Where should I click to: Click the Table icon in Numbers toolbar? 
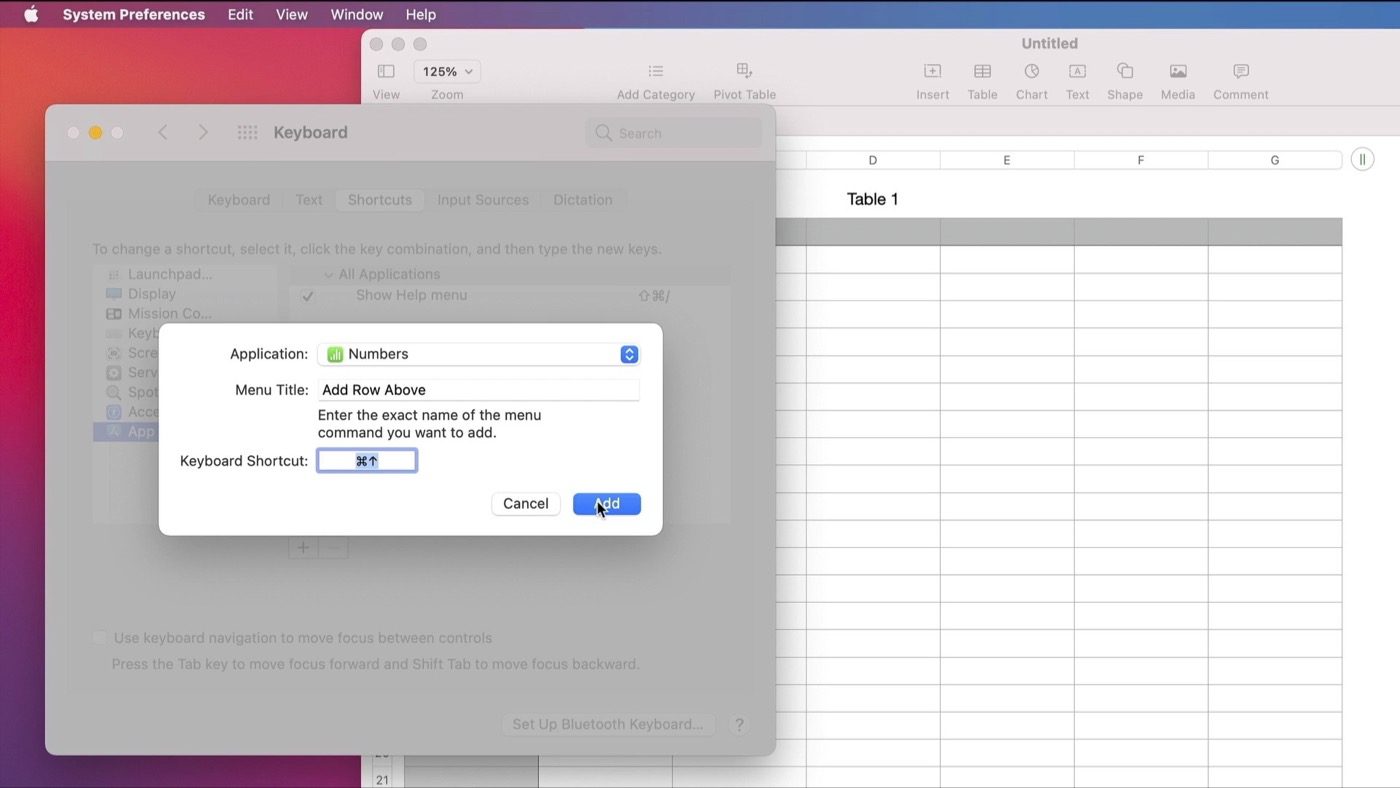(x=982, y=72)
